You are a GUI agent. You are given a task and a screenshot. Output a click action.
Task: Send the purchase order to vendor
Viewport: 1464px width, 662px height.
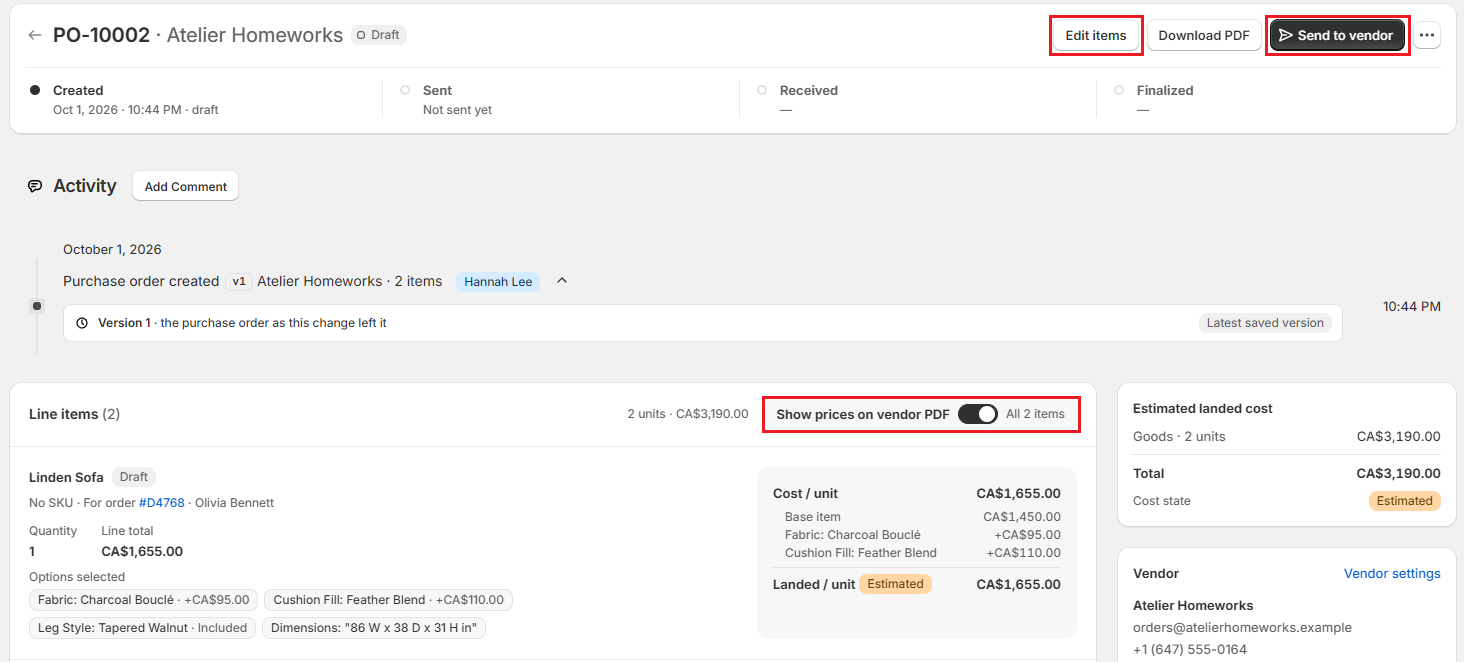pyautogui.click(x=1338, y=35)
